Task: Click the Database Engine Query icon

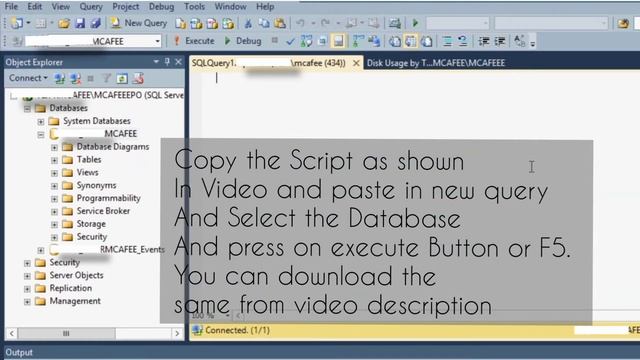Action: tap(180, 23)
